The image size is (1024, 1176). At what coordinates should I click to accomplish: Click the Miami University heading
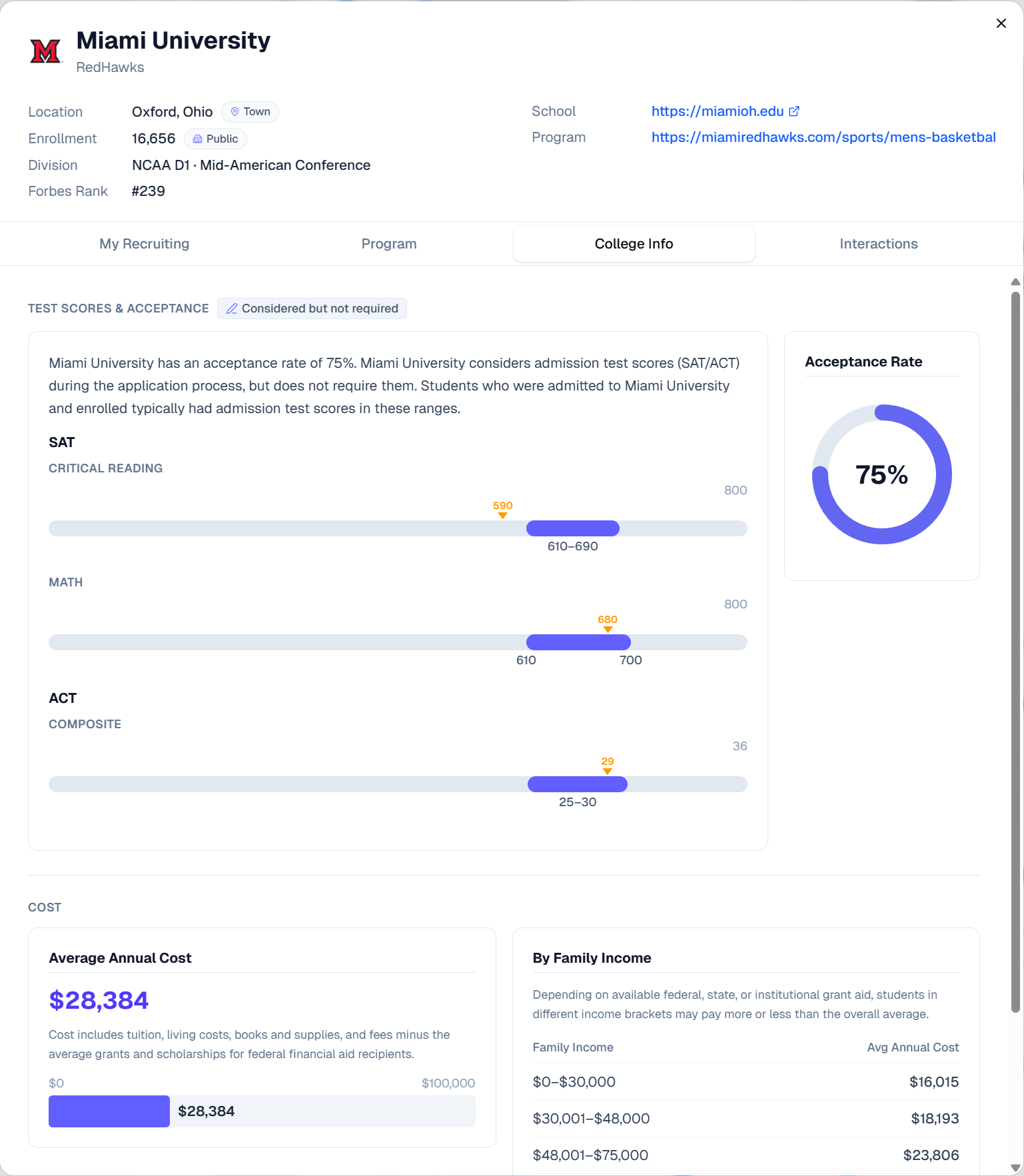[x=173, y=41]
